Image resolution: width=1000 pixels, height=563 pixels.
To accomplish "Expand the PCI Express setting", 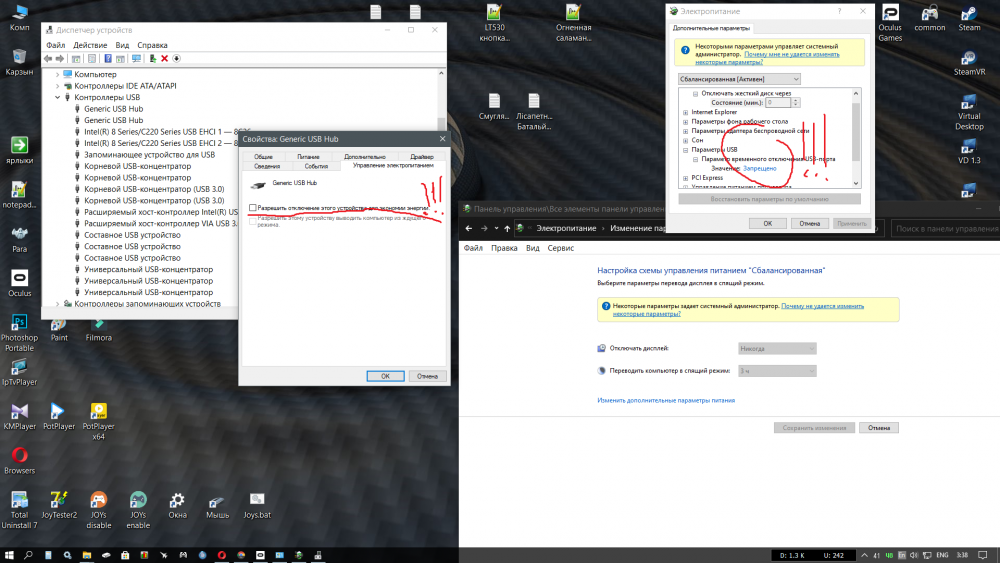I will point(686,178).
